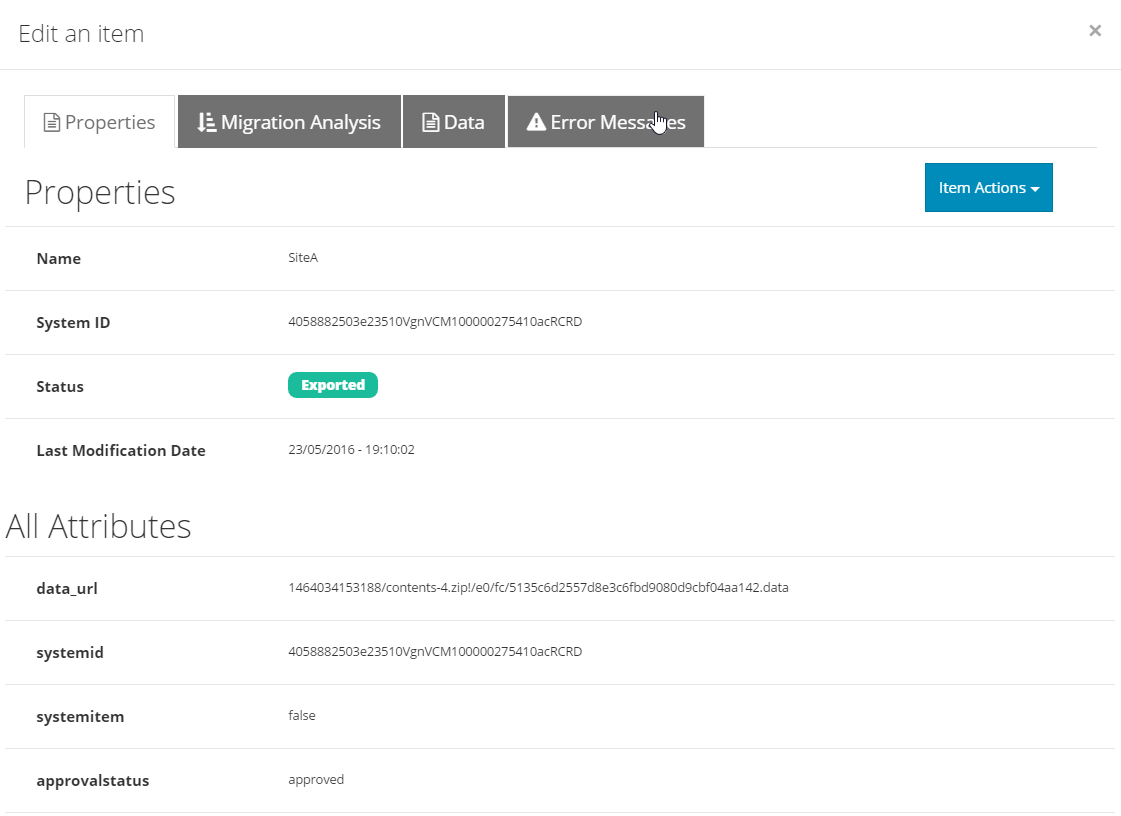Select the systemitem value false
The height and width of the screenshot is (816, 1121).
point(302,715)
